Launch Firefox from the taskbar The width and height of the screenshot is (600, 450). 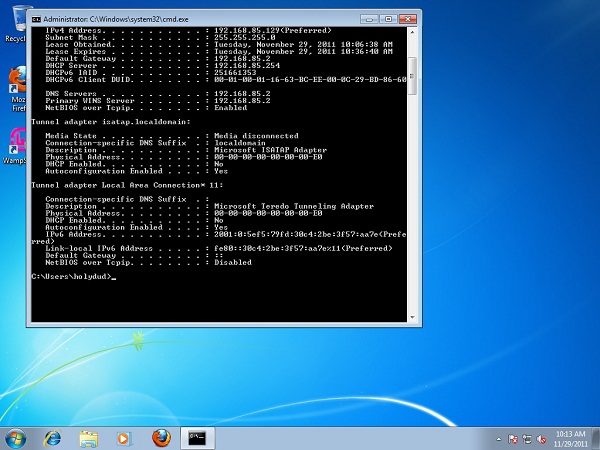click(160, 437)
